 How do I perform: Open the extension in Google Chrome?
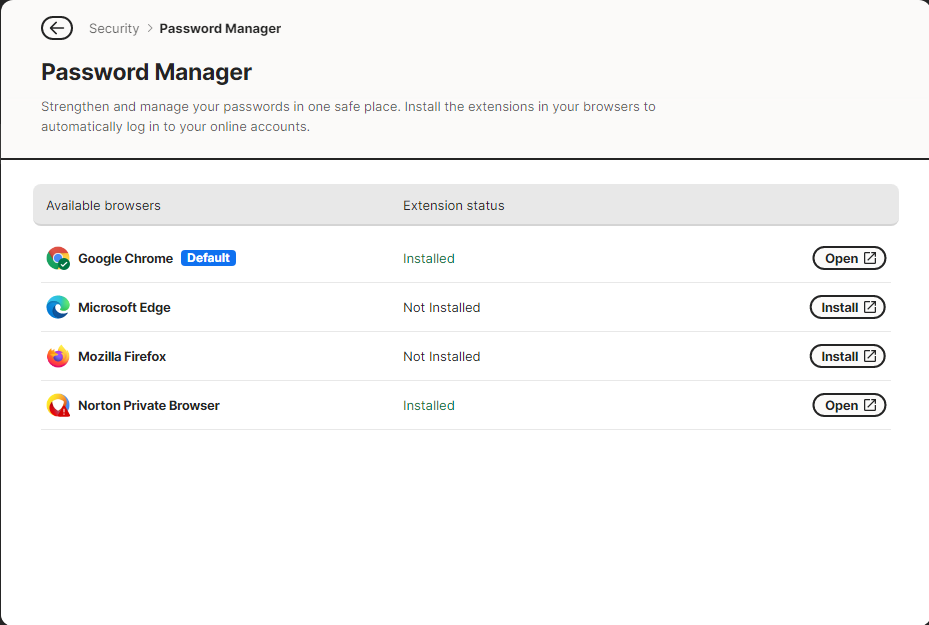click(849, 258)
